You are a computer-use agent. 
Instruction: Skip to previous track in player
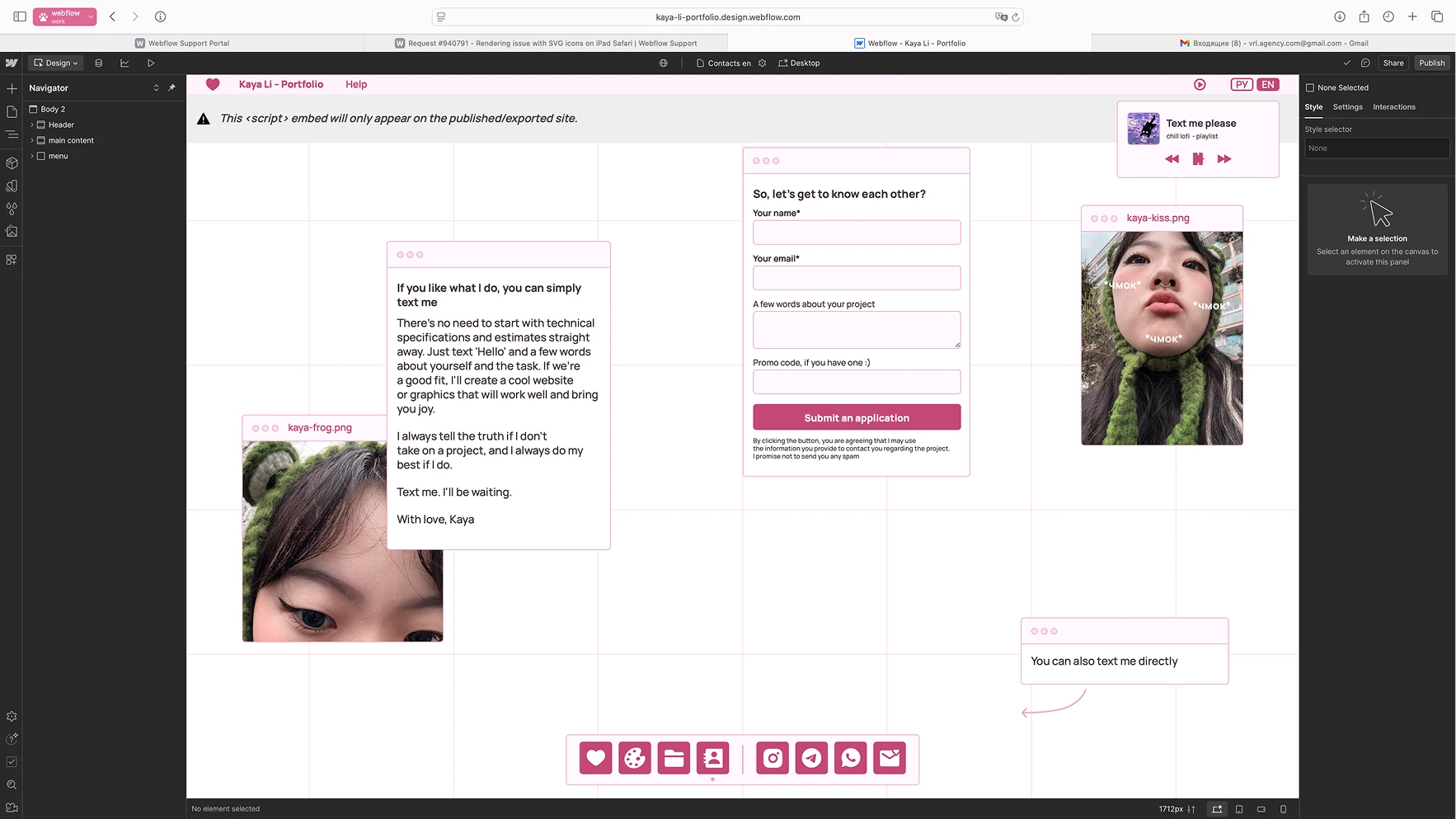pos(1172,159)
